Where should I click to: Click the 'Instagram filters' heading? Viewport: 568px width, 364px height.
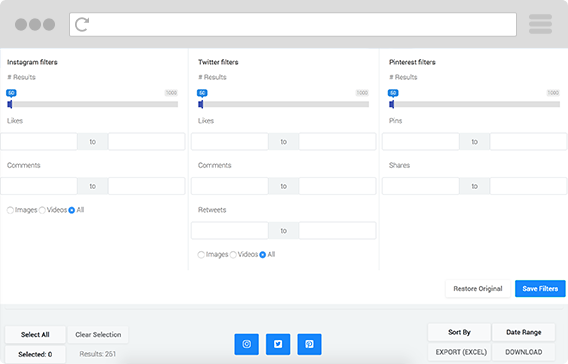tap(32, 62)
